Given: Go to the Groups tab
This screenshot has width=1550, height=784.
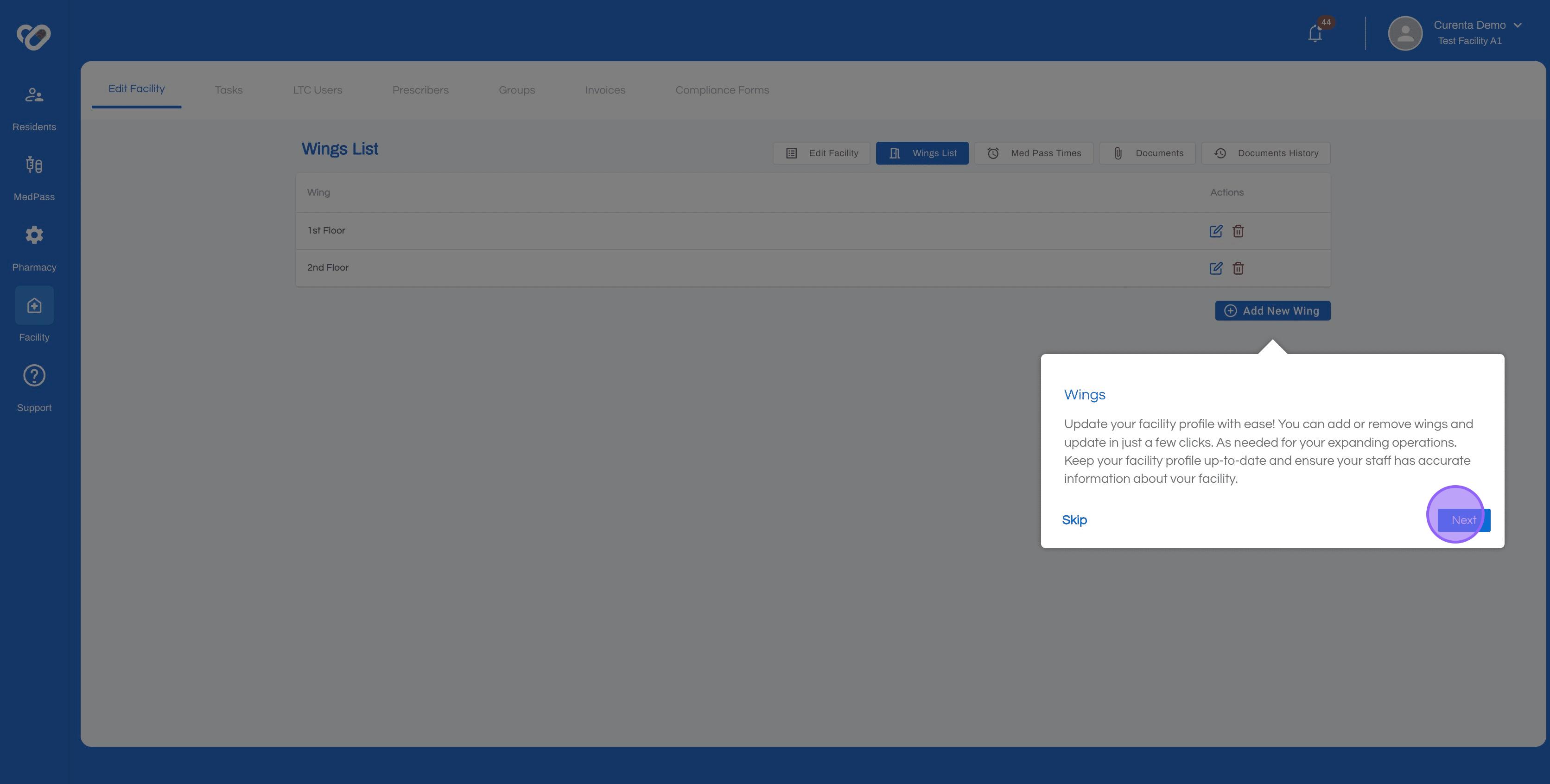Looking at the screenshot, I should coord(516,90).
